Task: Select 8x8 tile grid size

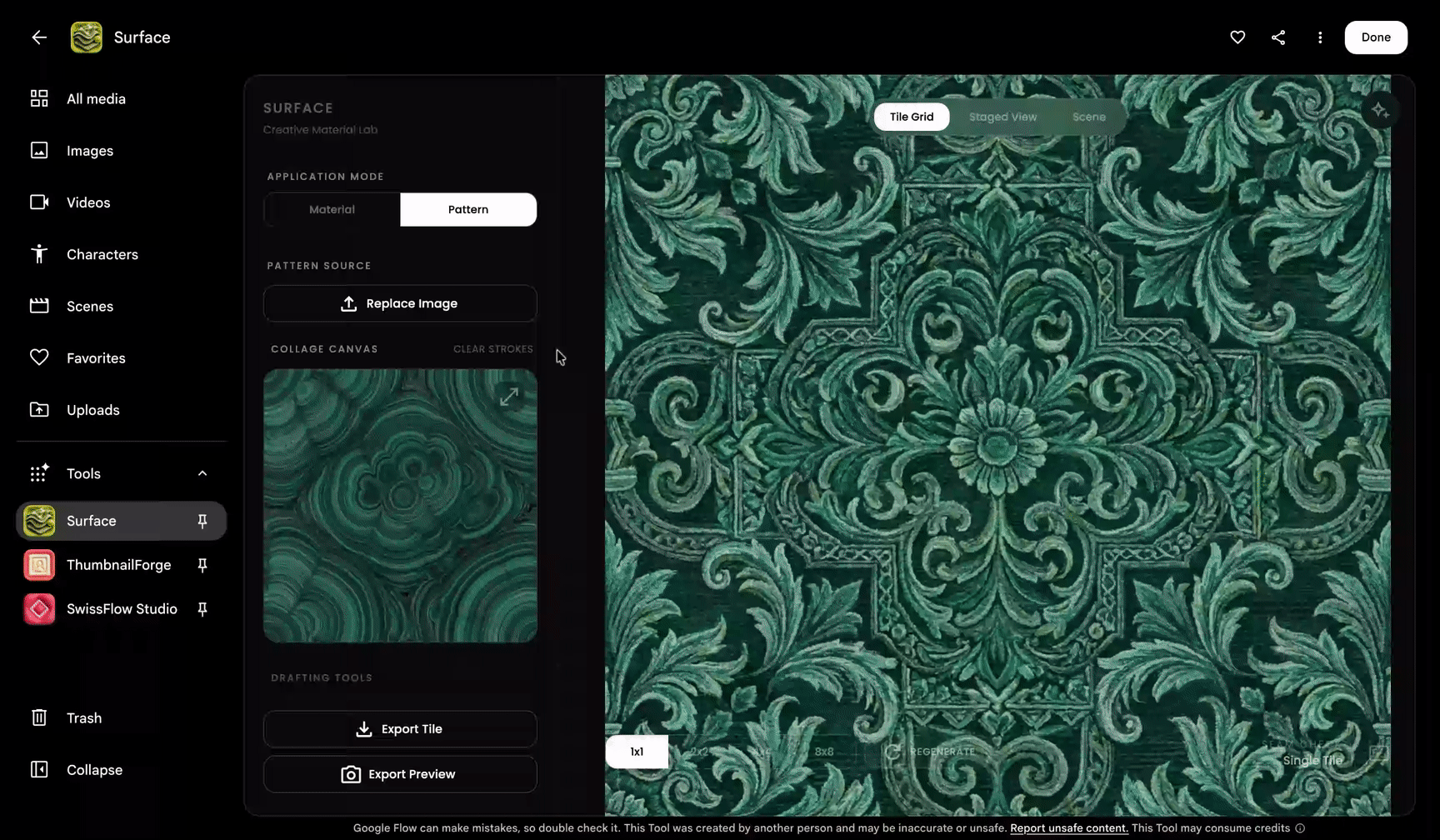Action: tap(824, 752)
